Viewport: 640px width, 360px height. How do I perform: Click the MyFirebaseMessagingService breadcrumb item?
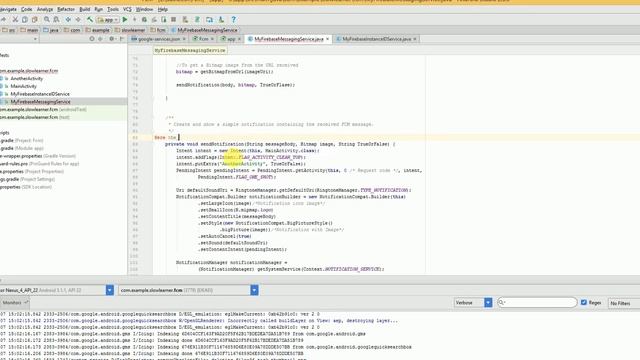[204, 30]
